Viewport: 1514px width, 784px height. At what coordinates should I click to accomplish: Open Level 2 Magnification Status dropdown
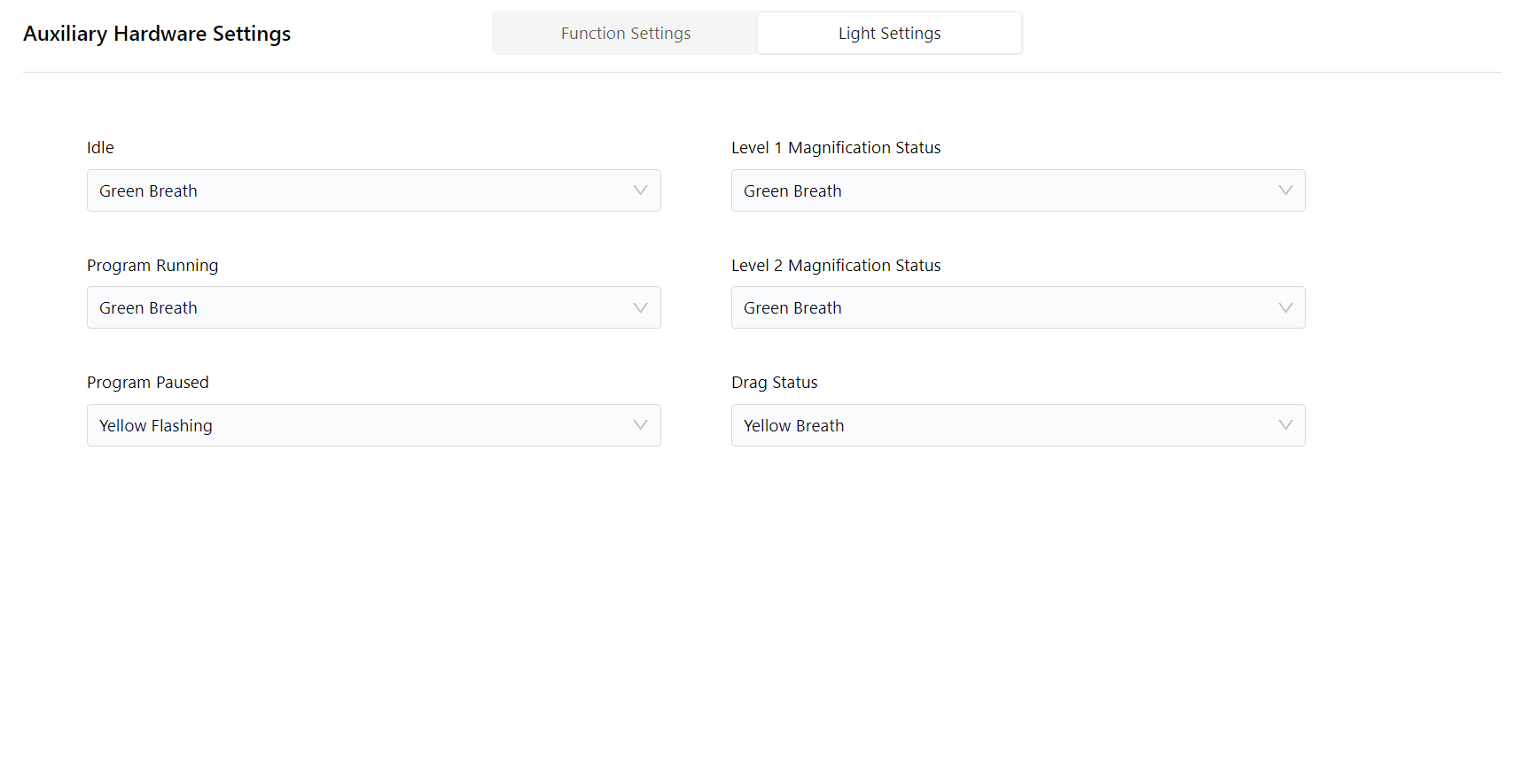[x=1018, y=307]
